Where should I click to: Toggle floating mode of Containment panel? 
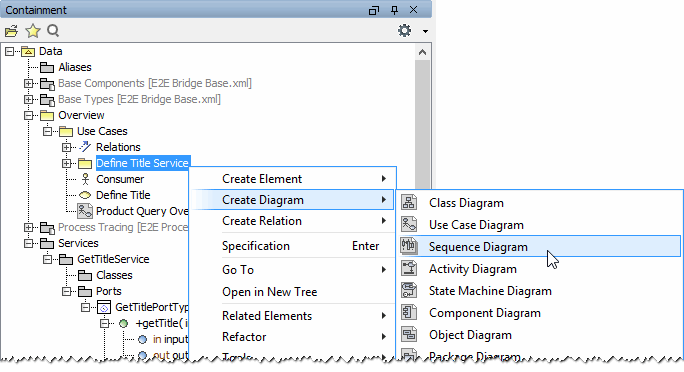[374, 10]
